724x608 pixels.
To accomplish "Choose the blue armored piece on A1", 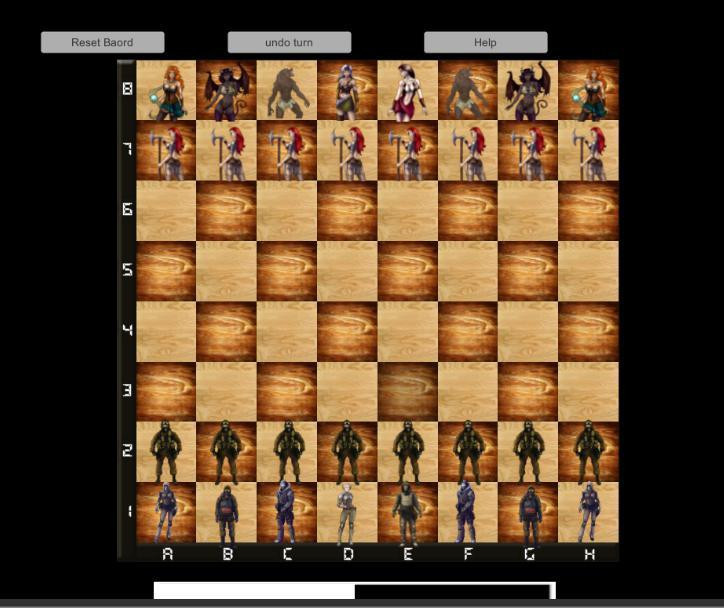I will (x=166, y=512).
